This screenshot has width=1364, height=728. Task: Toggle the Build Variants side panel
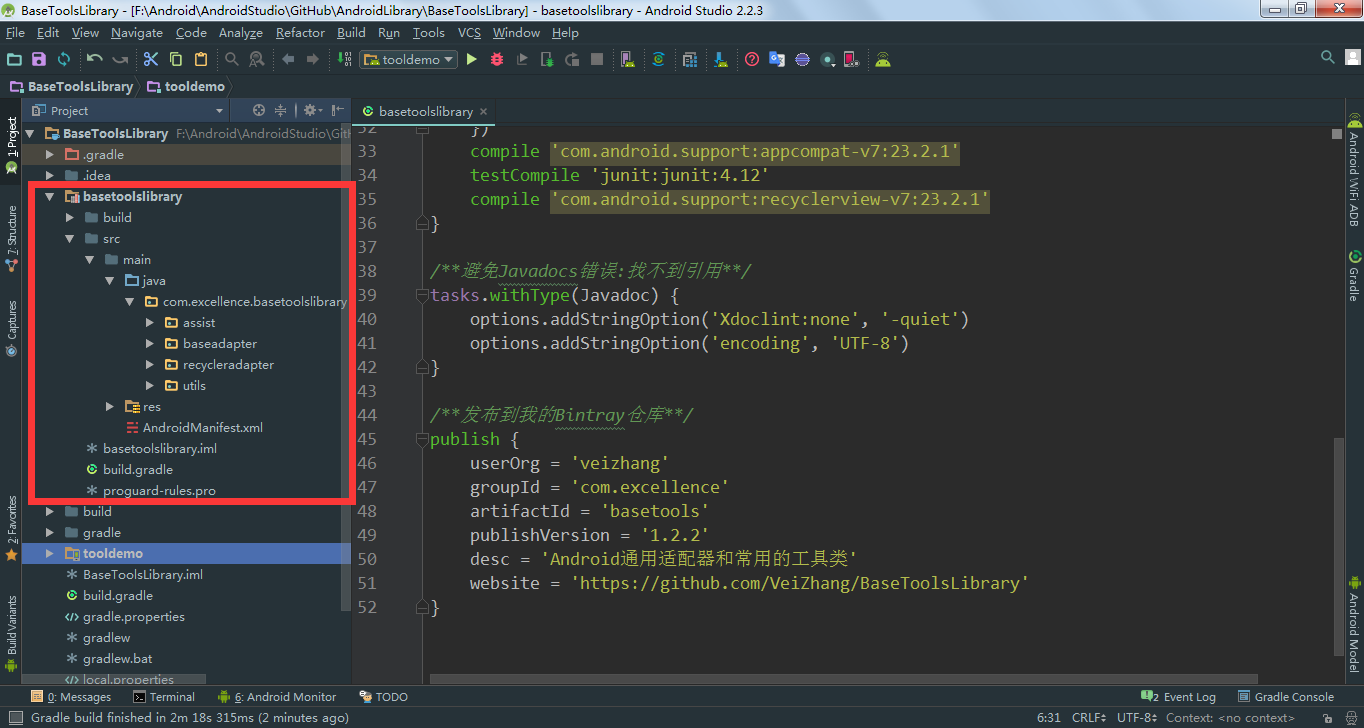tap(11, 634)
